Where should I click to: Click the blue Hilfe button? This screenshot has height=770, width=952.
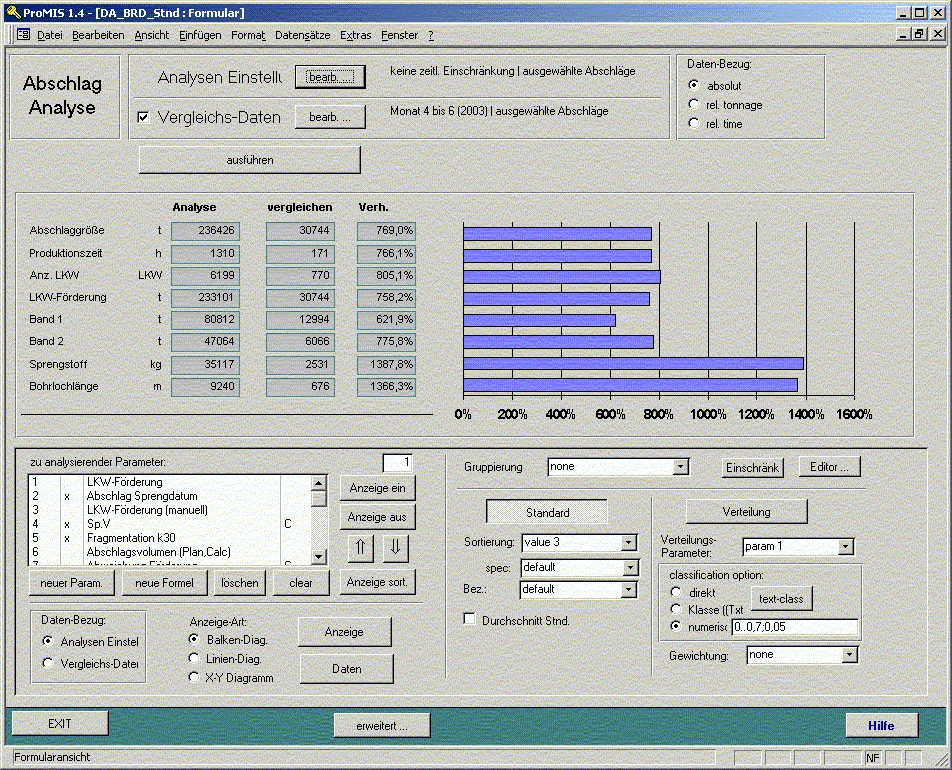click(x=881, y=725)
